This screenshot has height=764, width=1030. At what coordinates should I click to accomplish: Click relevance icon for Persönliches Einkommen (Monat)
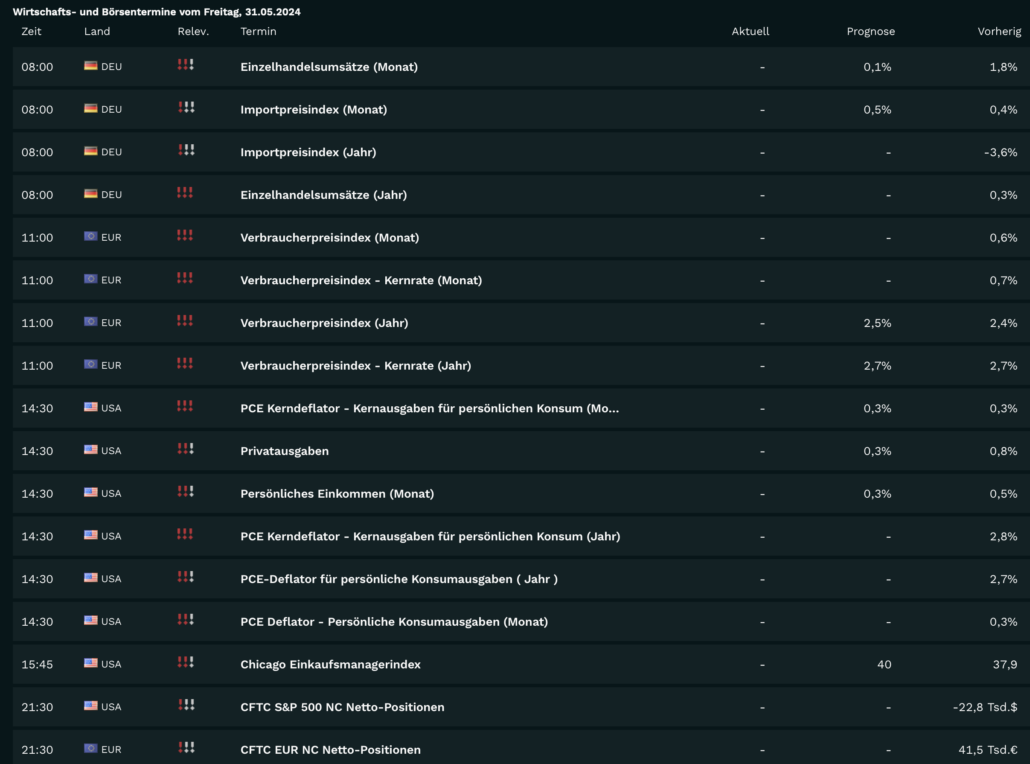(x=185, y=492)
